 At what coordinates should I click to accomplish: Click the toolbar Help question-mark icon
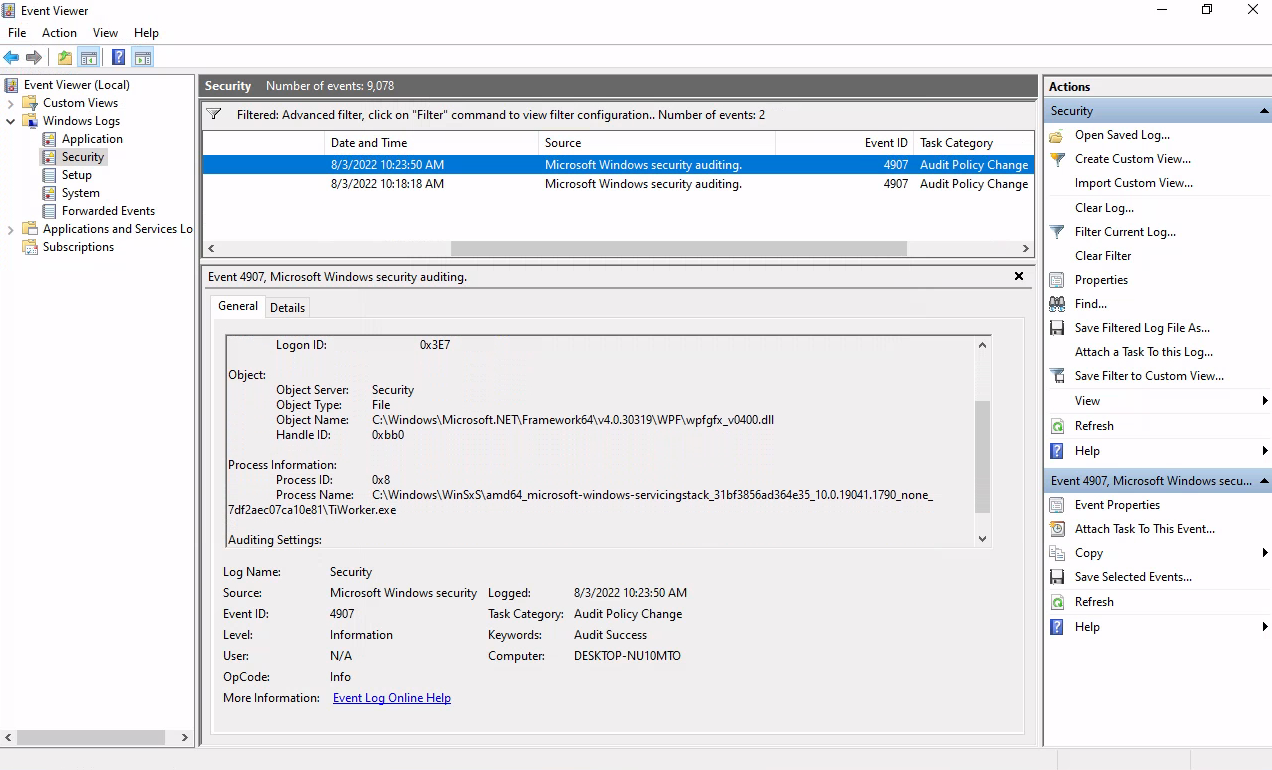(119, 58)
